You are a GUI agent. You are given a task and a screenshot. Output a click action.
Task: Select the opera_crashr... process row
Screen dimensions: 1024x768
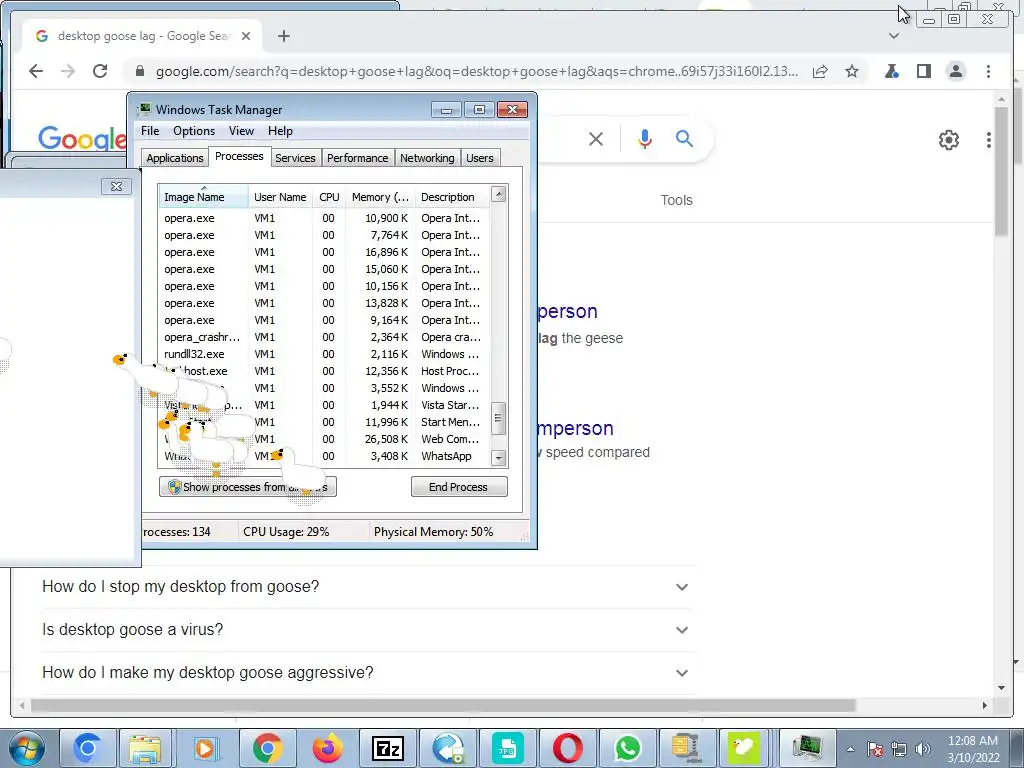(324, 337)
